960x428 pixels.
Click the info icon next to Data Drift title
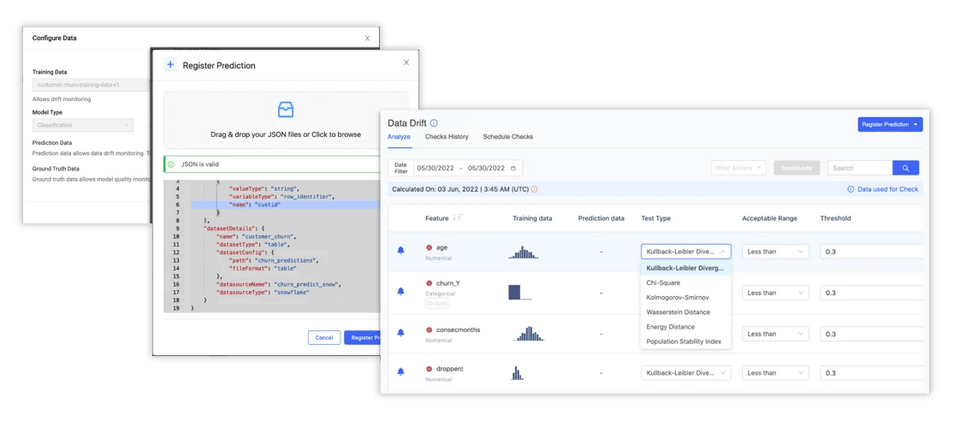434,123
